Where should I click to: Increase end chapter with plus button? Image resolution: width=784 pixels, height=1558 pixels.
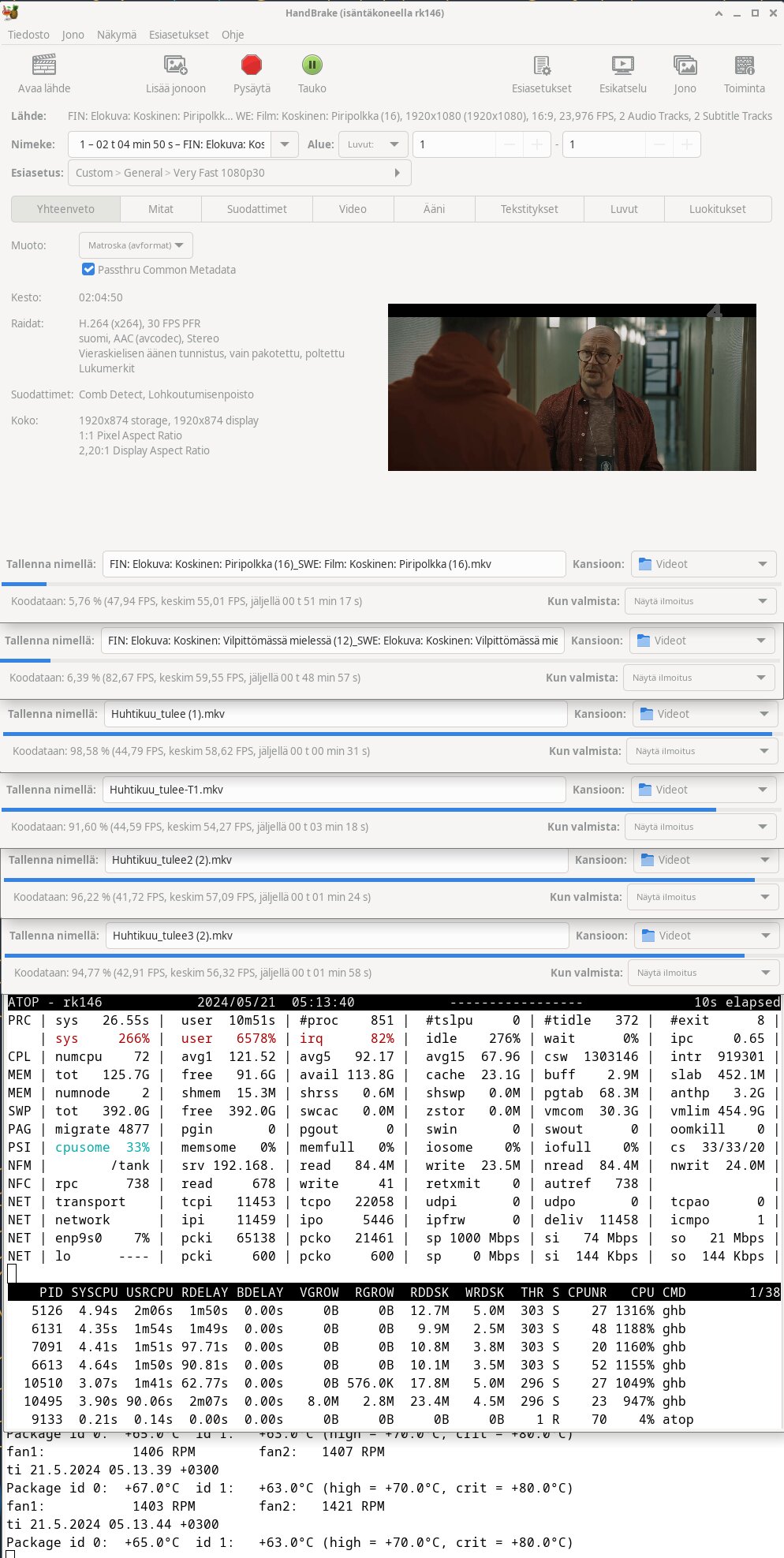(687, 144)
